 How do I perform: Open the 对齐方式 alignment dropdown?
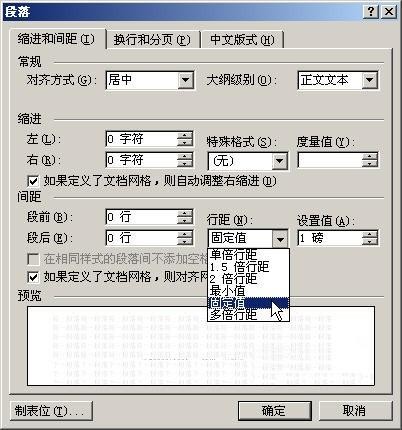pos(185,80)
